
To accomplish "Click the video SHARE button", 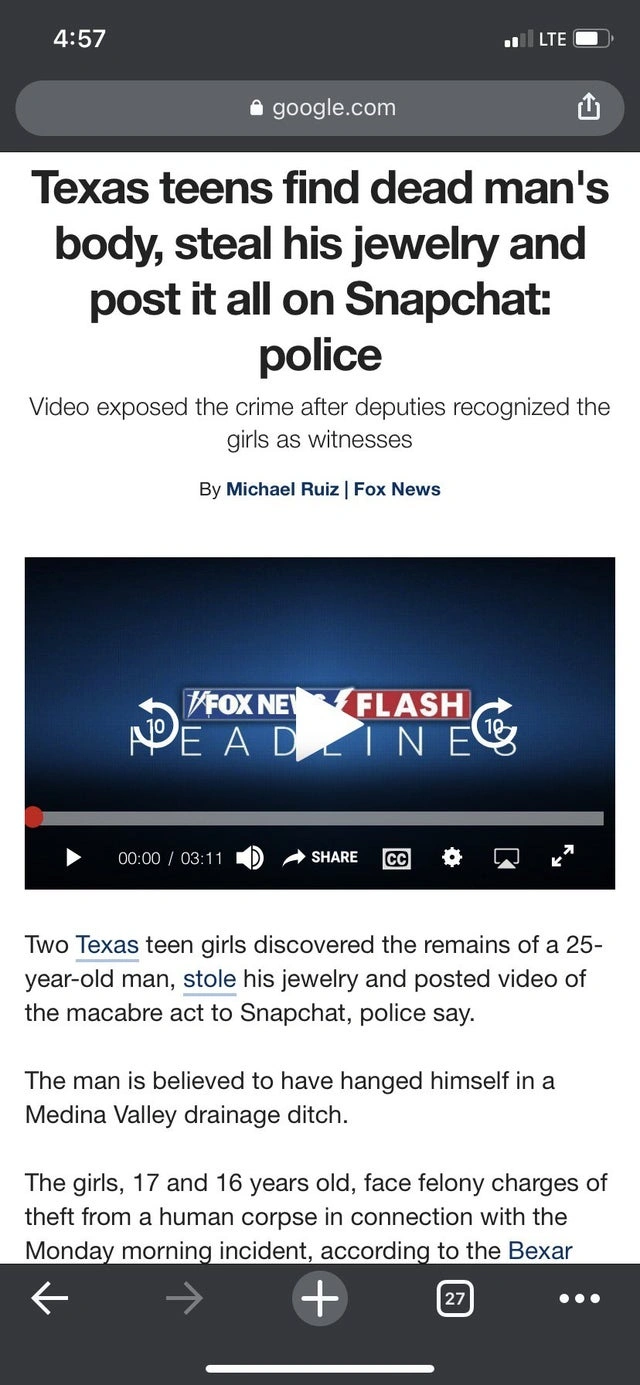I will pyautogui.click(x=321, y=857).
